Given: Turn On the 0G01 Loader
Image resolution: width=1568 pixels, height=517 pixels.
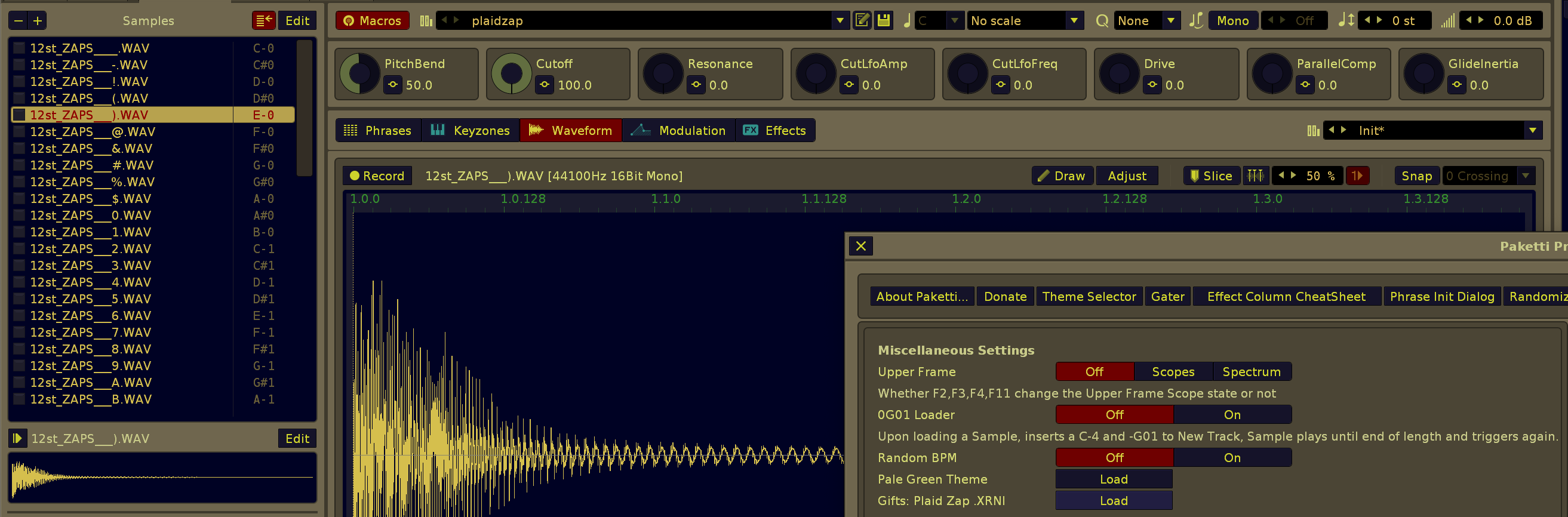Looking at the screenshot, I should pyautogui.click(x=1231, y=415).
